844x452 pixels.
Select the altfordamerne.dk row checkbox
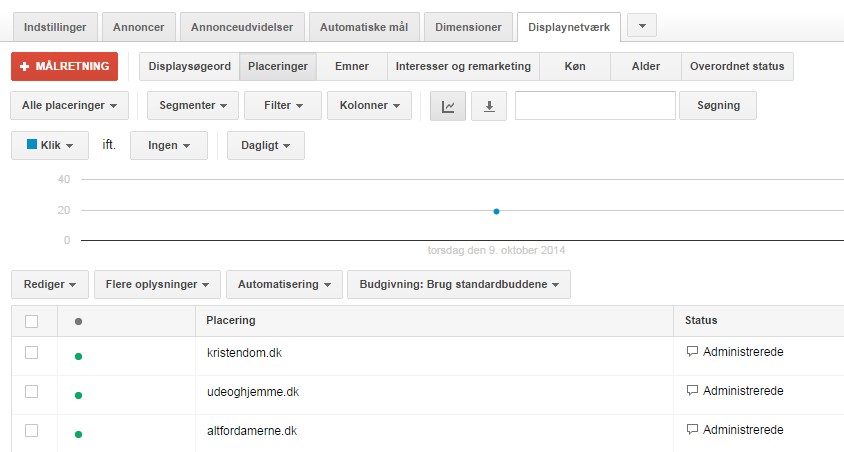pyautogui.click(x=32, y=430)
